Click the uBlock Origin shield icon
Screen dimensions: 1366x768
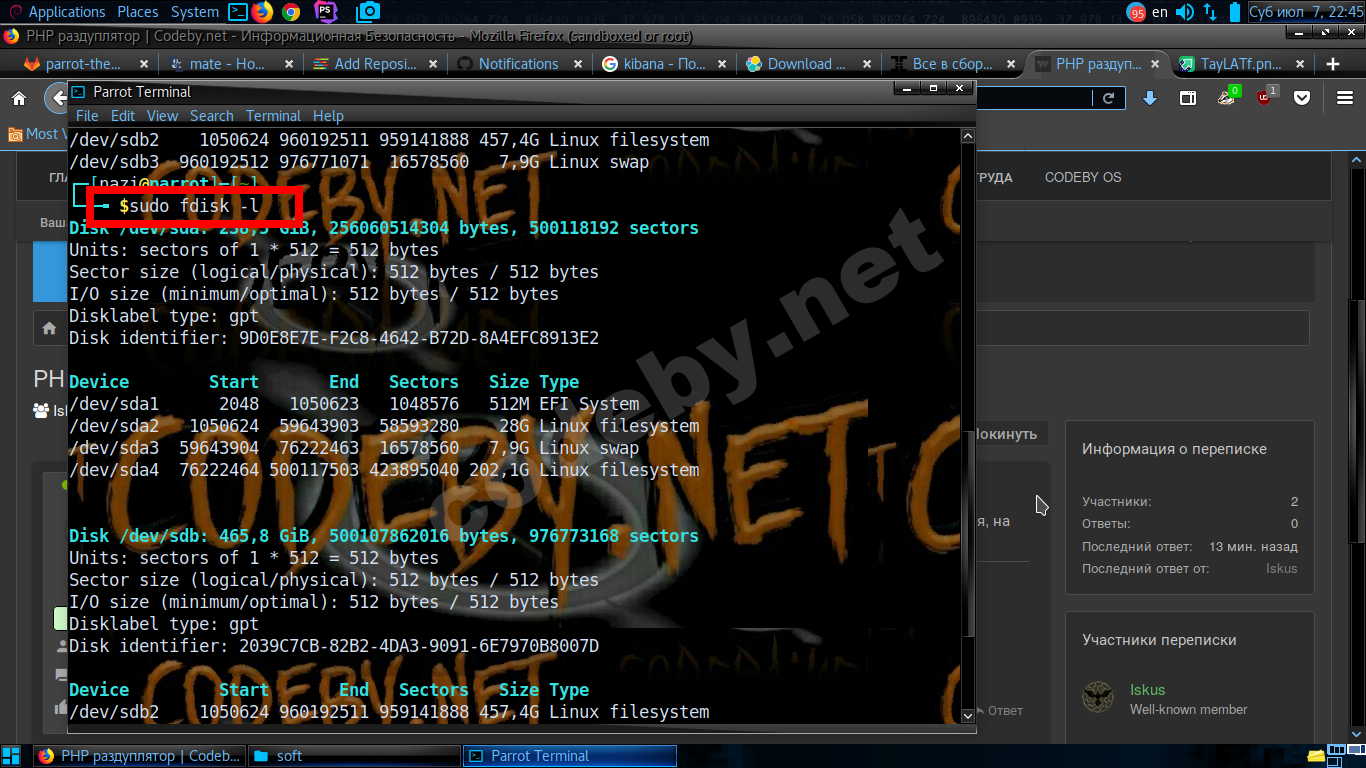[x=1265, y=98]
